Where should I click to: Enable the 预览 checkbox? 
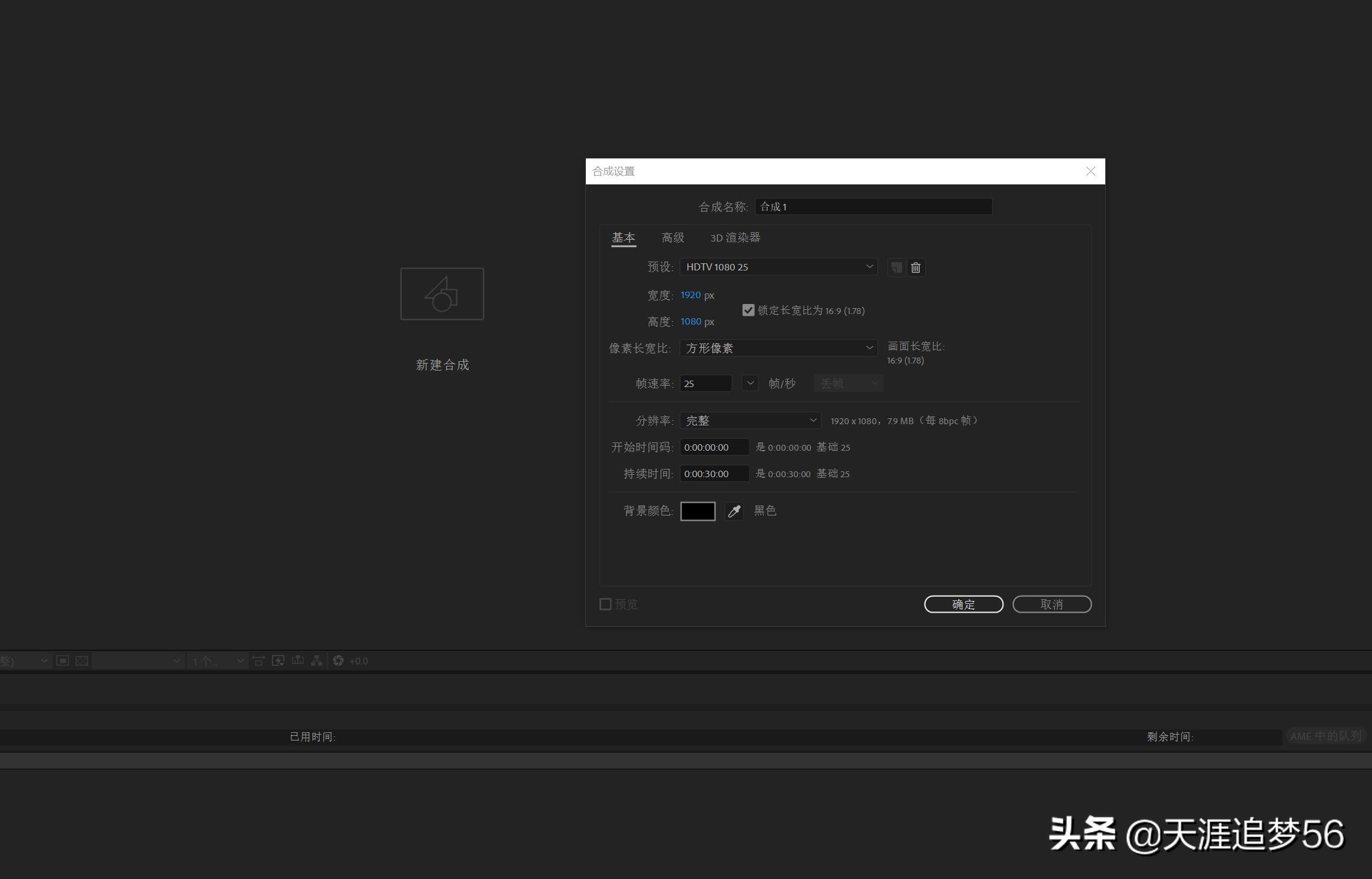[605, 604]
